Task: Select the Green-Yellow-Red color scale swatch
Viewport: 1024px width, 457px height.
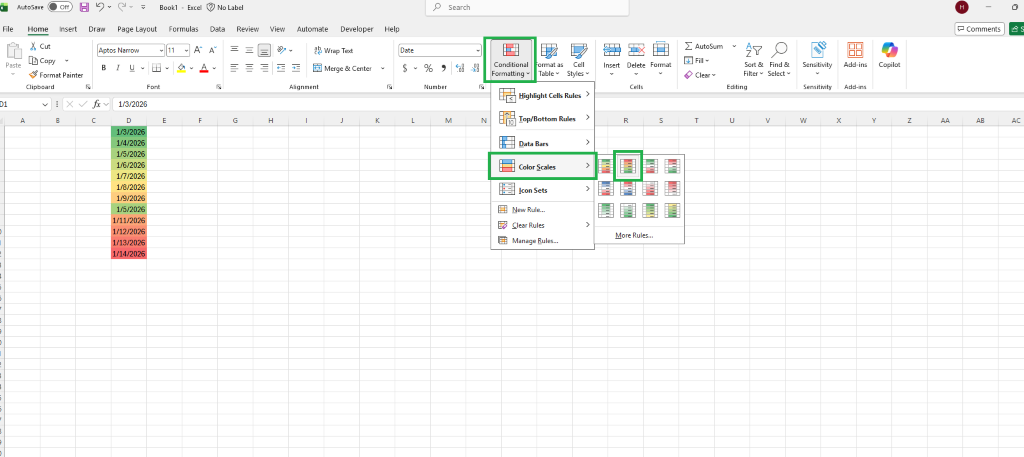Action: pos(607,166)
